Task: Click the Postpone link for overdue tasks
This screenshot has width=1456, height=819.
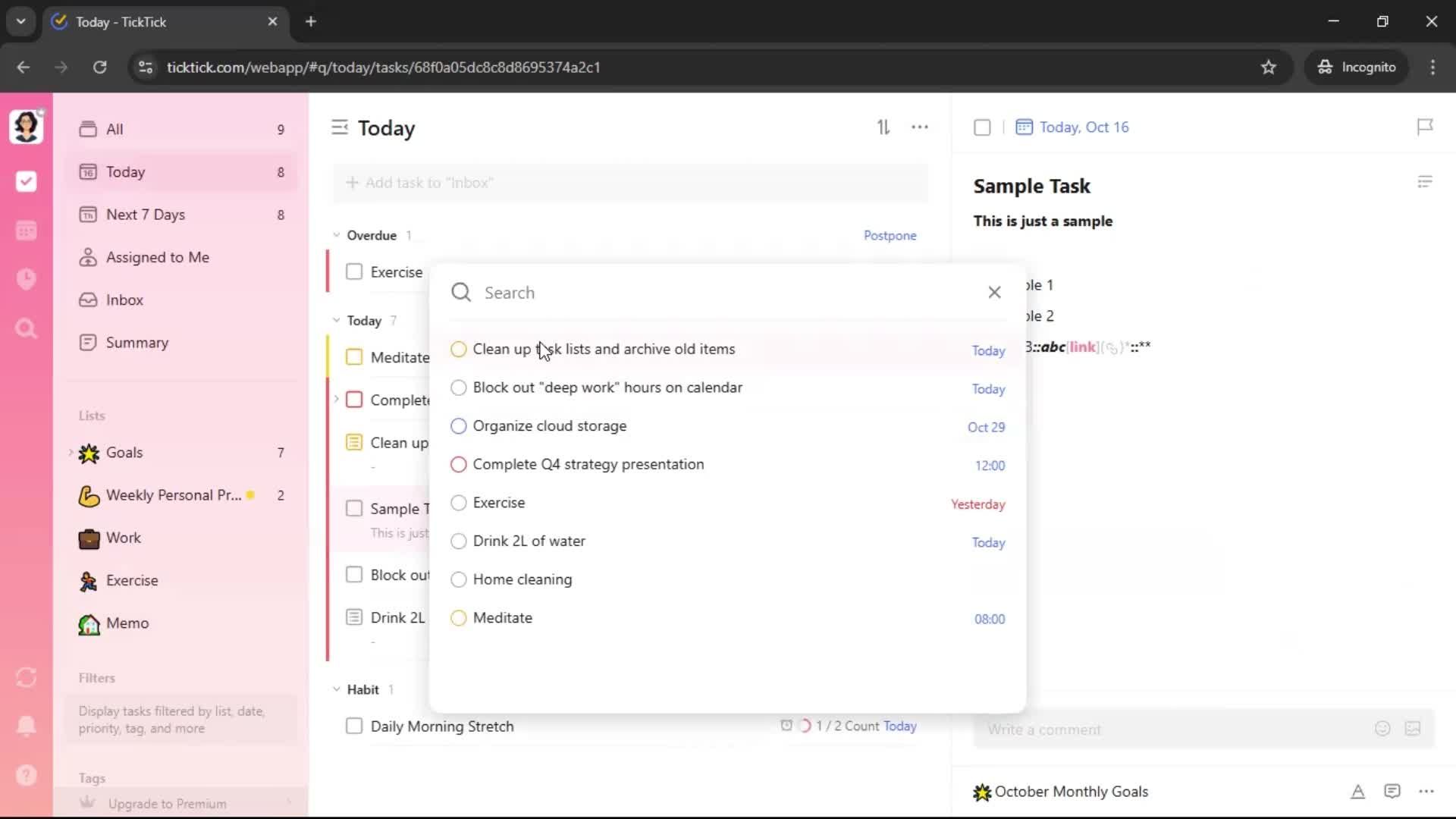Action: [890, 236]
